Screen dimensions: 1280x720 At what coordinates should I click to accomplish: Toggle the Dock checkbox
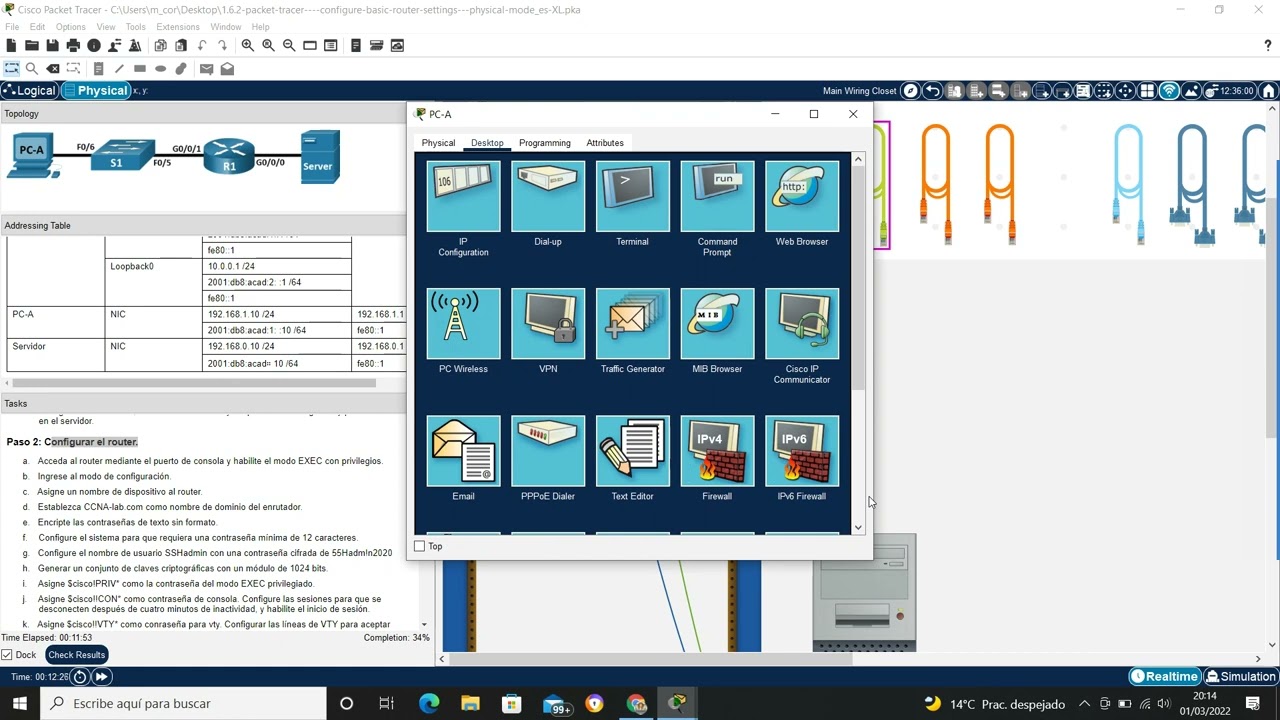(x=7, y=655)
